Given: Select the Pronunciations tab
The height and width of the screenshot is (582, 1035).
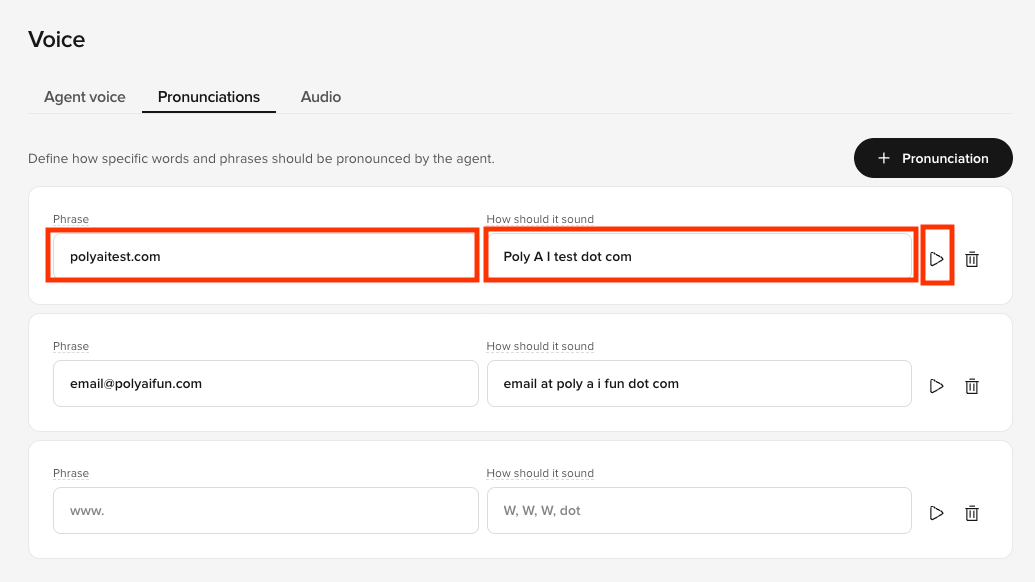Looking at the screenshot, I should 209,97.
